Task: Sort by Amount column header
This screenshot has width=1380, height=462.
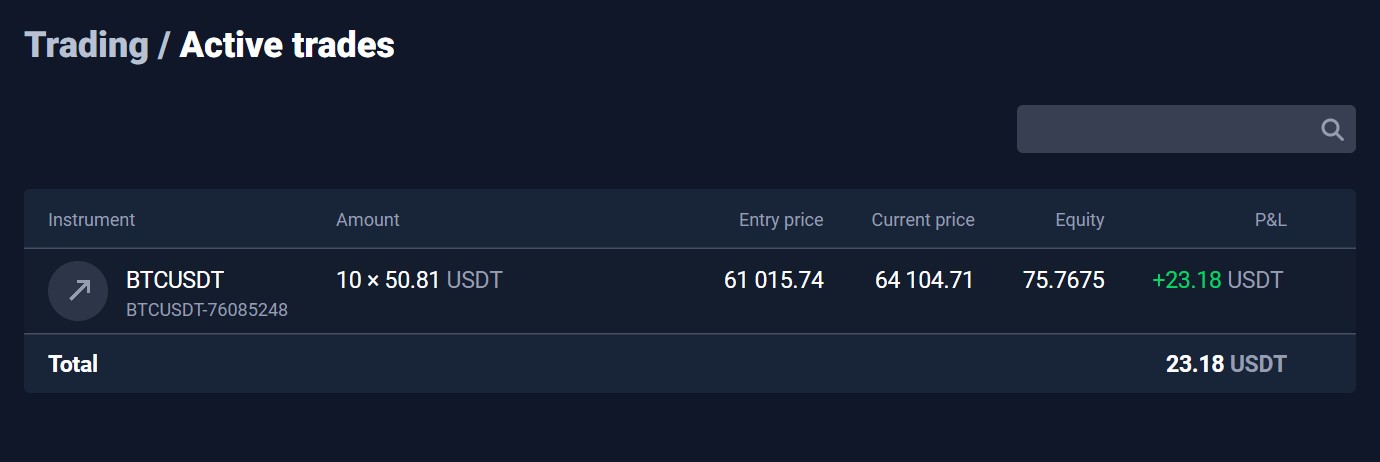Action: 368,220
